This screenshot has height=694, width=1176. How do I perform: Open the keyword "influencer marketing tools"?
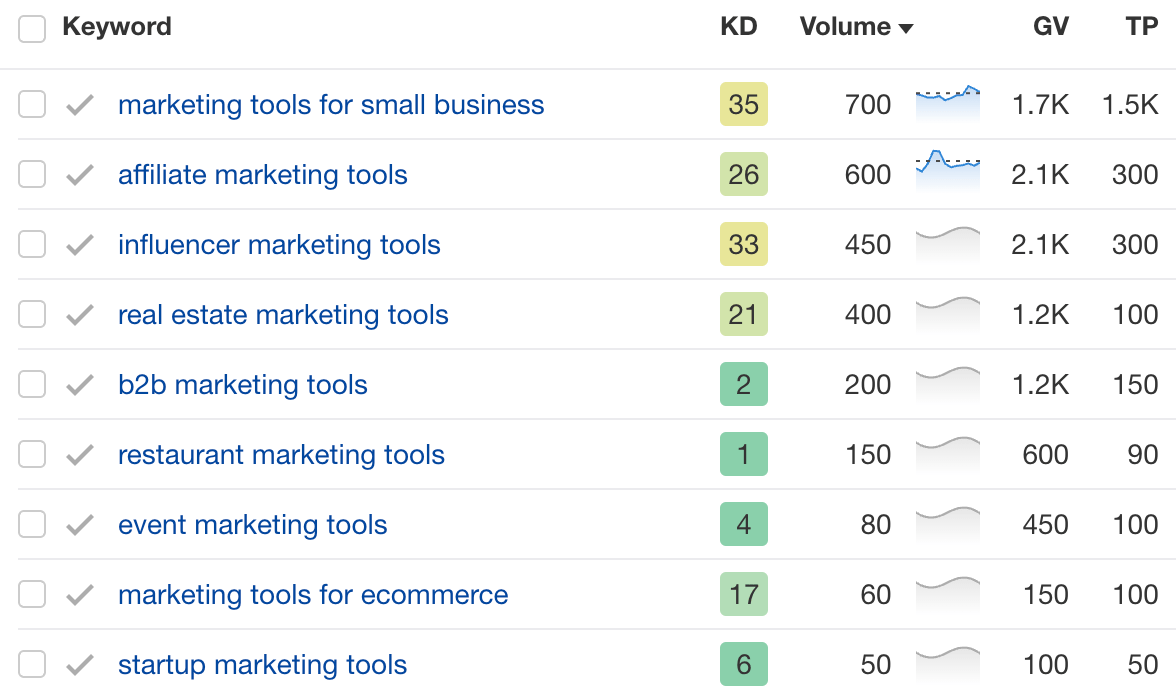[x=280, y=244]
